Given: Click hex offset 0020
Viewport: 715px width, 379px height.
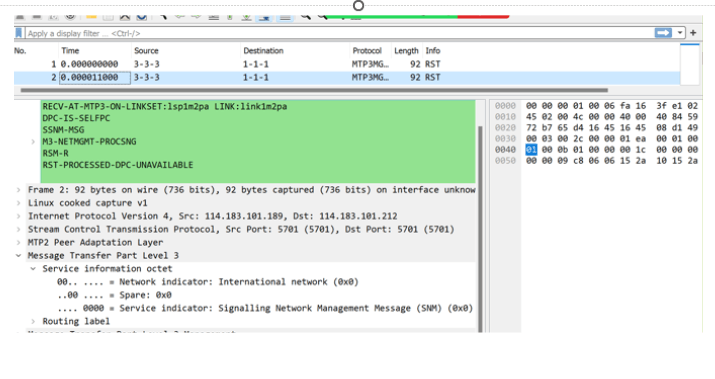Looking at the screenshot, I should pyautogui.click(x=505, y=128).
